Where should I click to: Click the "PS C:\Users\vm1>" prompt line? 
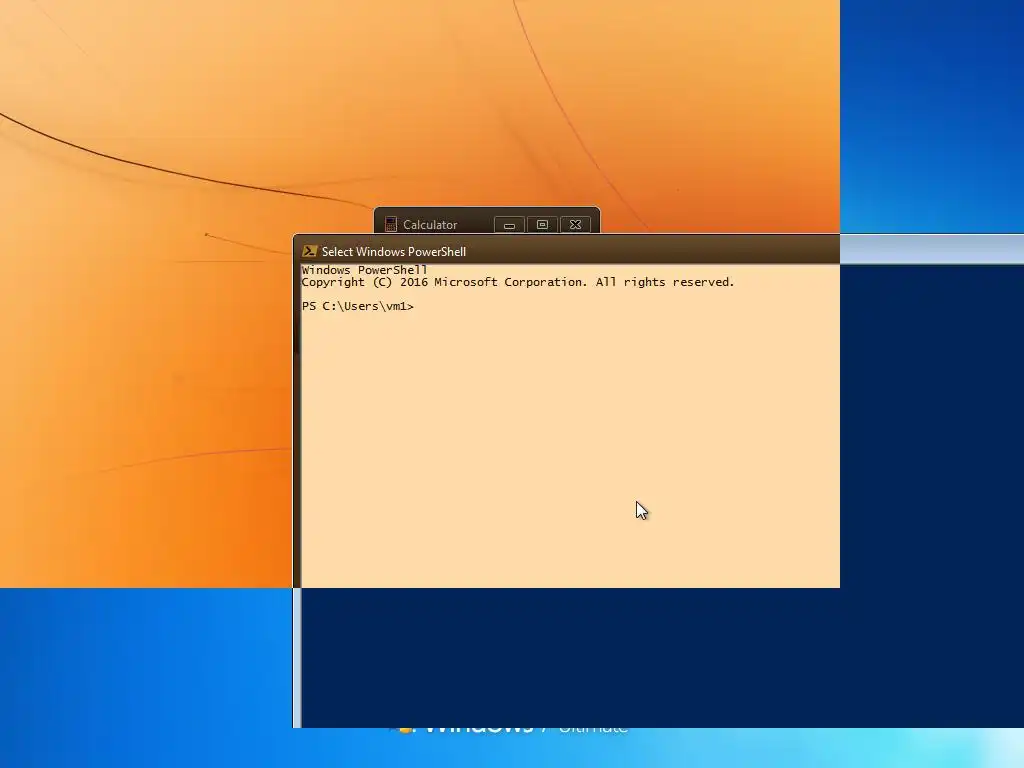click(x=358, y=306)
